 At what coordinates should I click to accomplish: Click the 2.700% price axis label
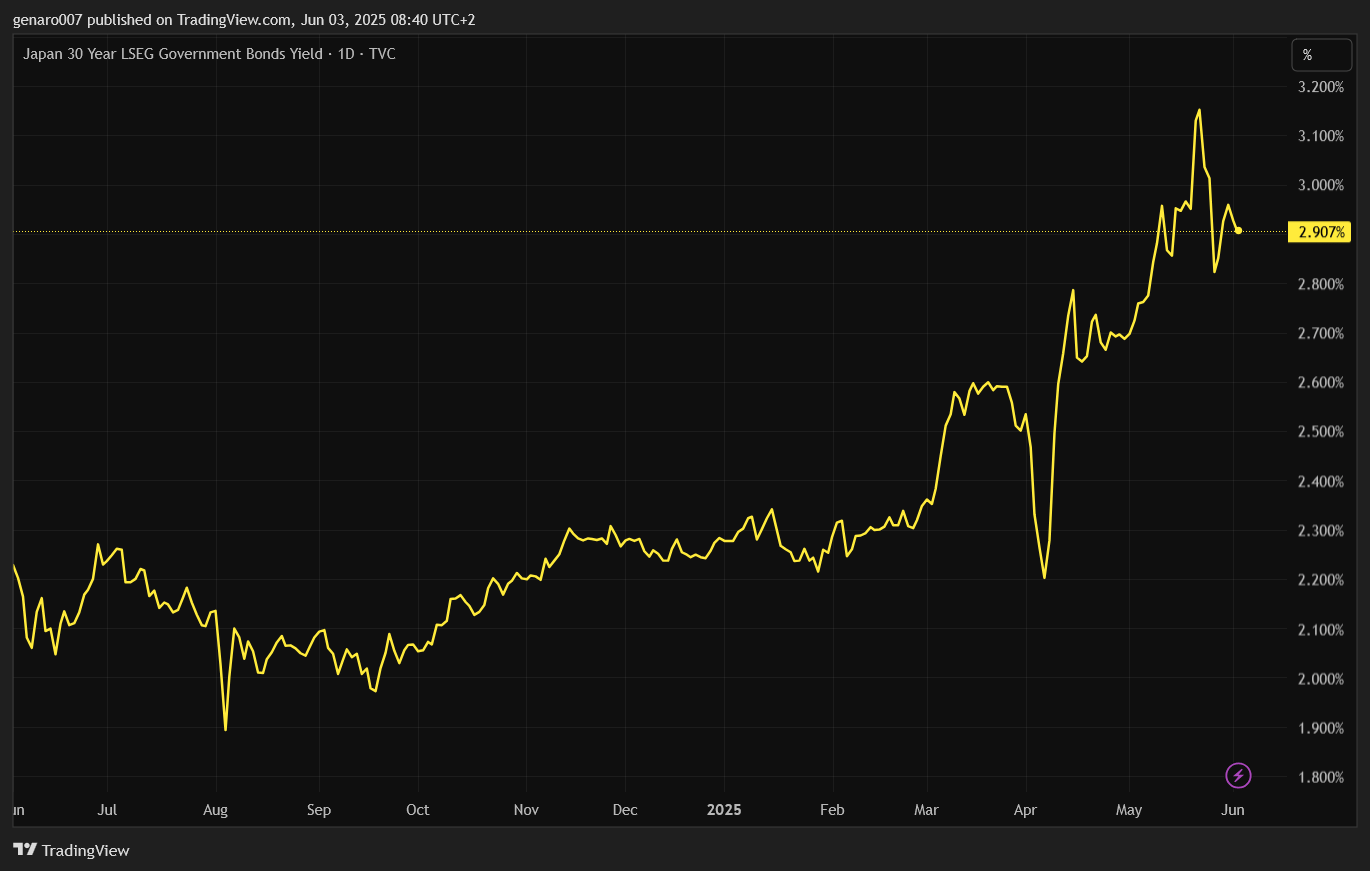[x=1321, y=333]
